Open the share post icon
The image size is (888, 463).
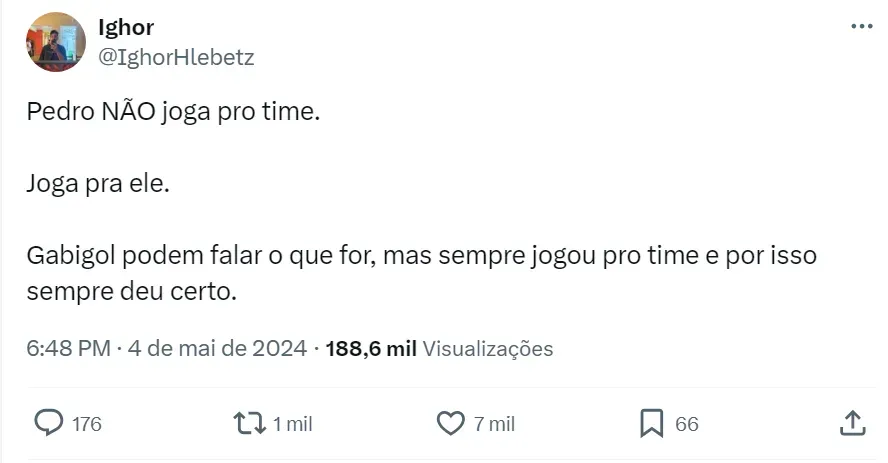coord(852,423)
